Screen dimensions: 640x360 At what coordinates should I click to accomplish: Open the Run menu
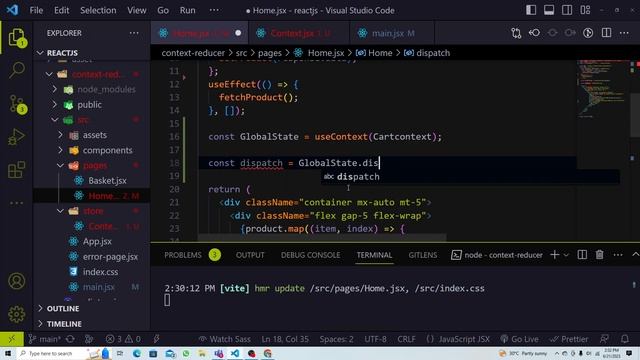[187, 10]
